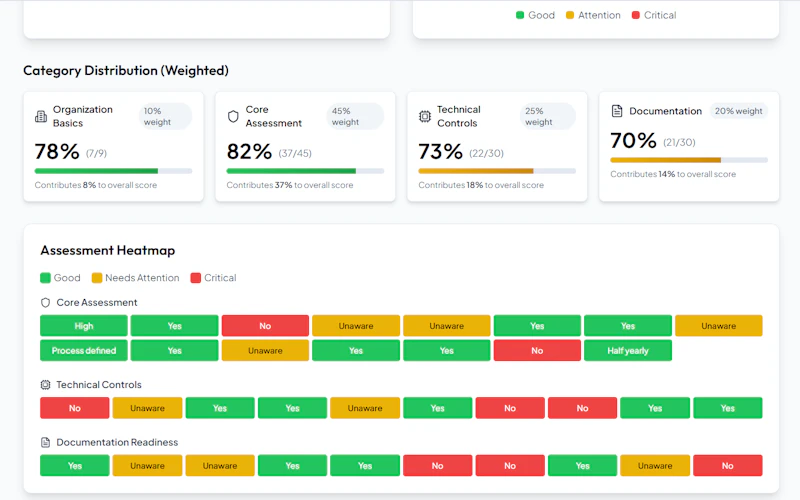Click 'Contributes 18% to overall score' text

[x=481, y=185]
